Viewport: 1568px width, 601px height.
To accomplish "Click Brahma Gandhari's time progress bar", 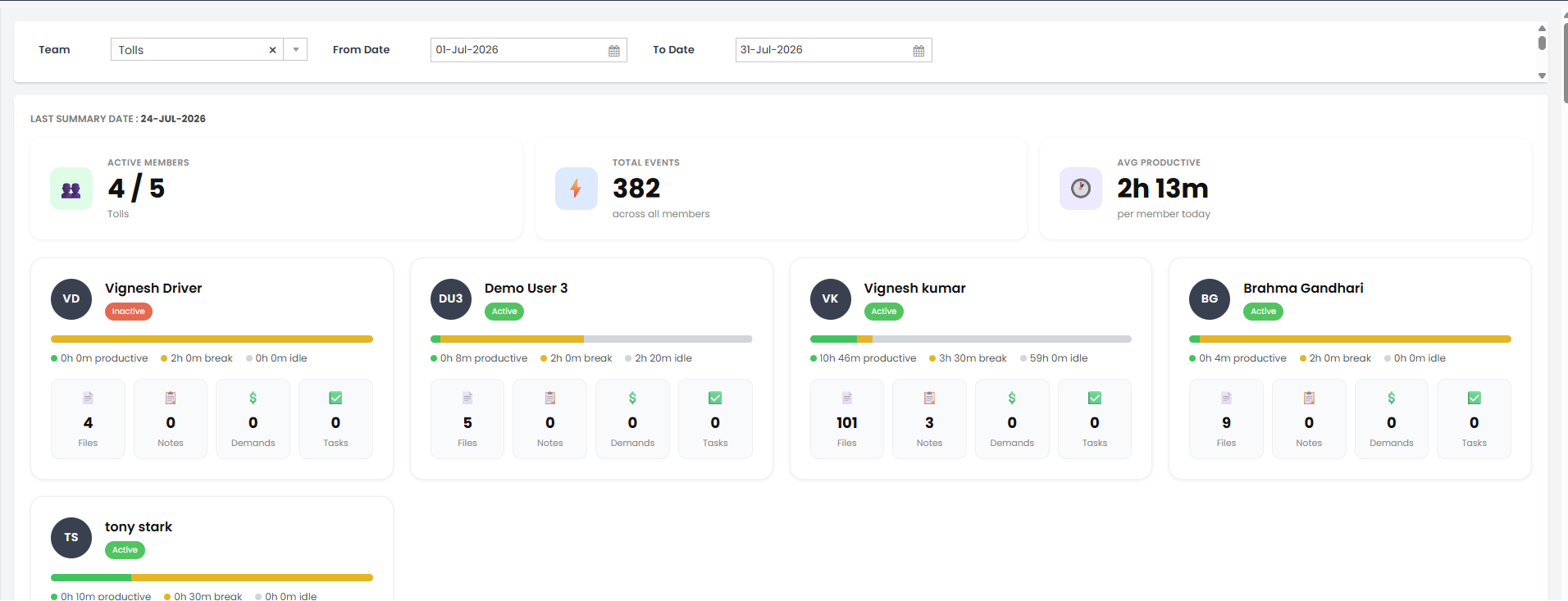I will tap(1350, 339).
